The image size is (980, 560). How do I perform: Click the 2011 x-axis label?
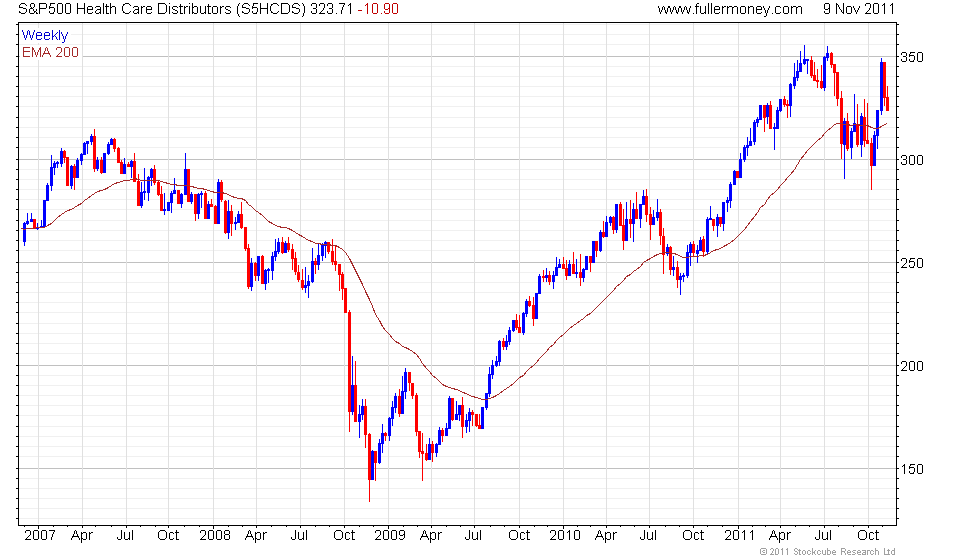click(x=739, y=536)
